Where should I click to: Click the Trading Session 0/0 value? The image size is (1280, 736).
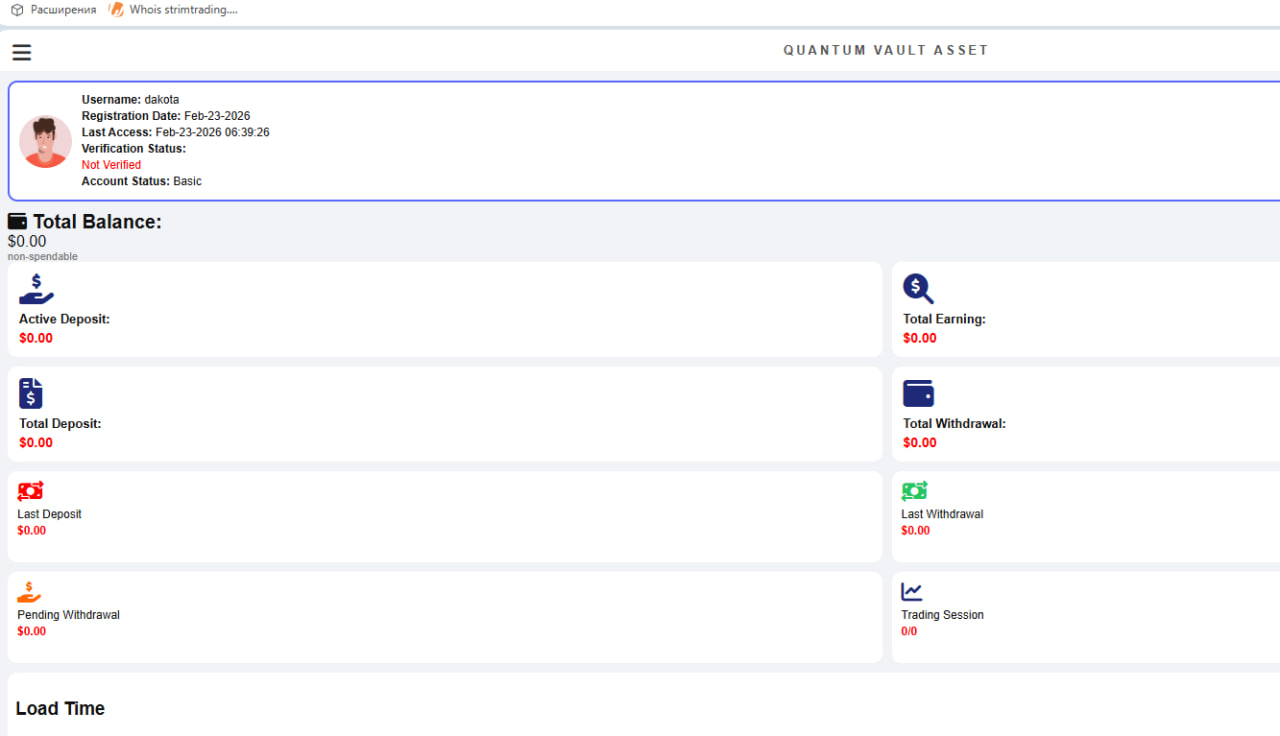[909, 631]
